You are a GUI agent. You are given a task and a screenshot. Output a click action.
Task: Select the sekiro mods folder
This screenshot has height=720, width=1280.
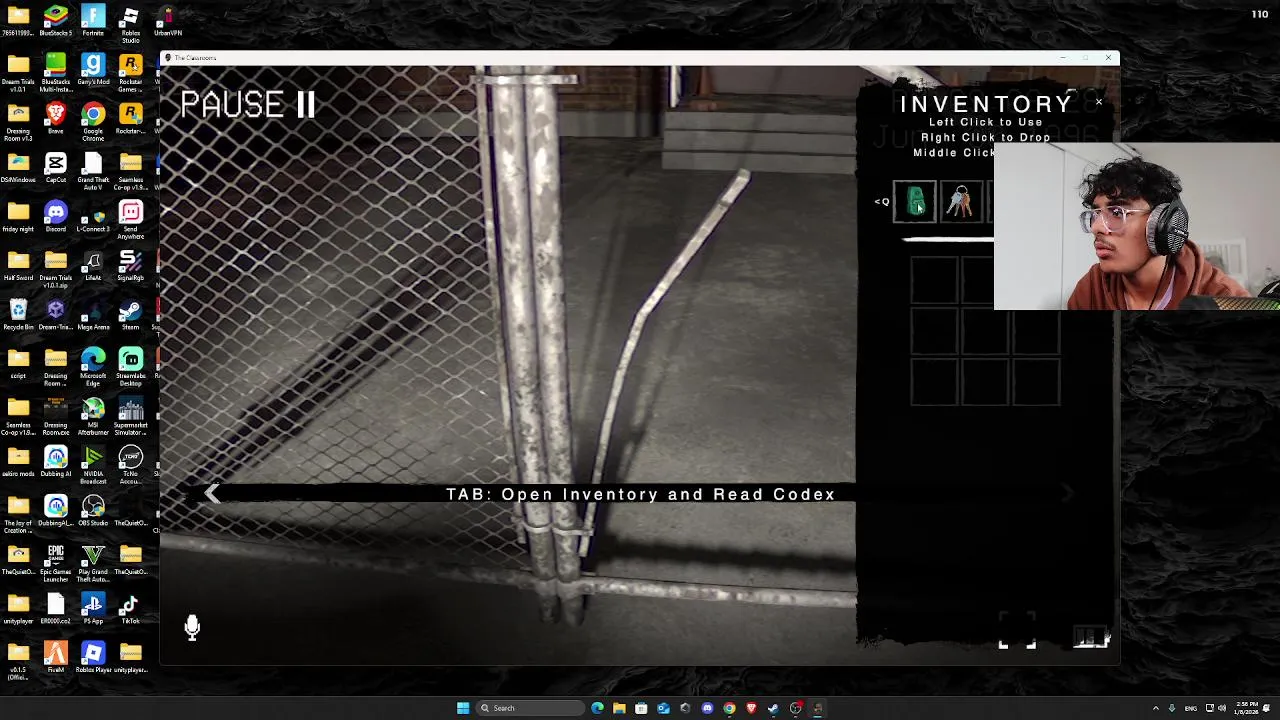(x=18, y=462)
